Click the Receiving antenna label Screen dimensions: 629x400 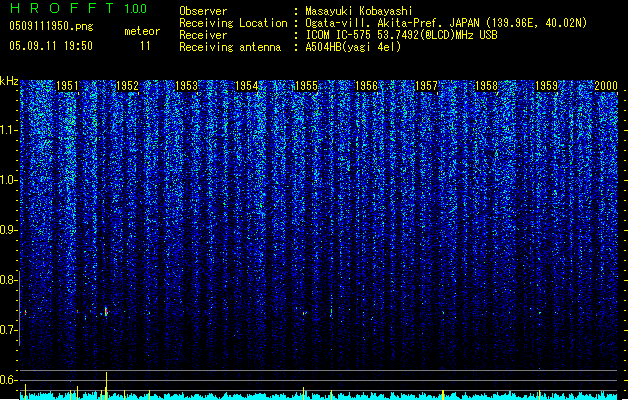click(x=230, y=47)
